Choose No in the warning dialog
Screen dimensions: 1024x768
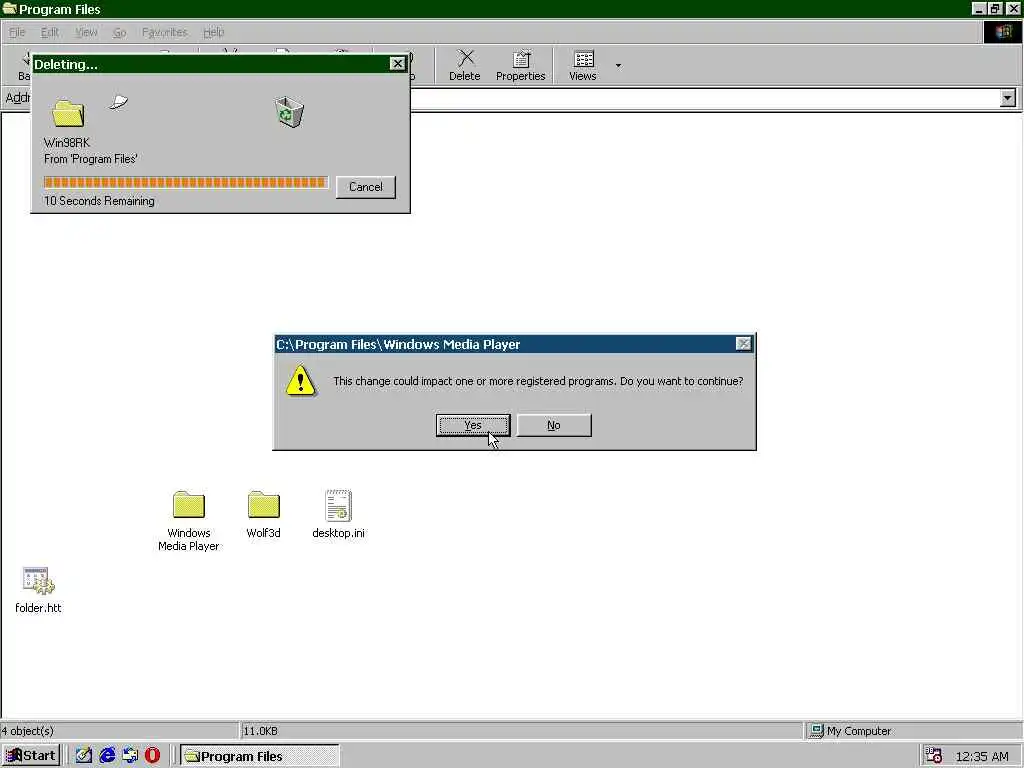pyautogui.click(x=554, y=425)
